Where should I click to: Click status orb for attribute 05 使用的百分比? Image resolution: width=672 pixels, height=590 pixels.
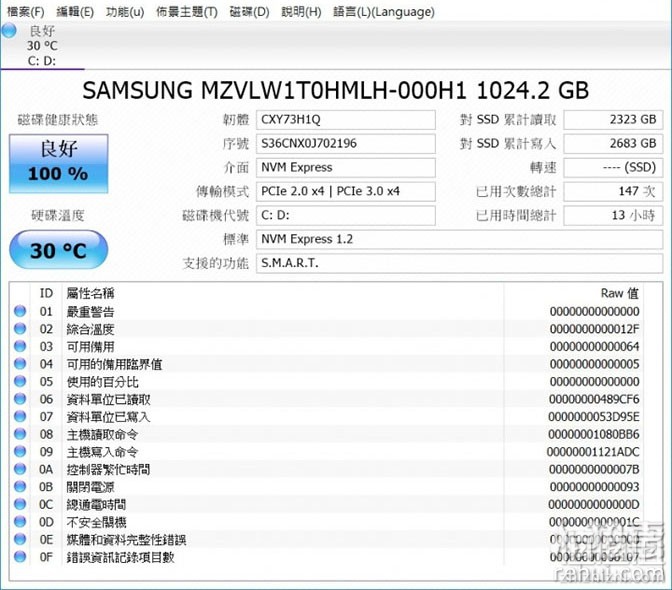(x=20, y=381)
